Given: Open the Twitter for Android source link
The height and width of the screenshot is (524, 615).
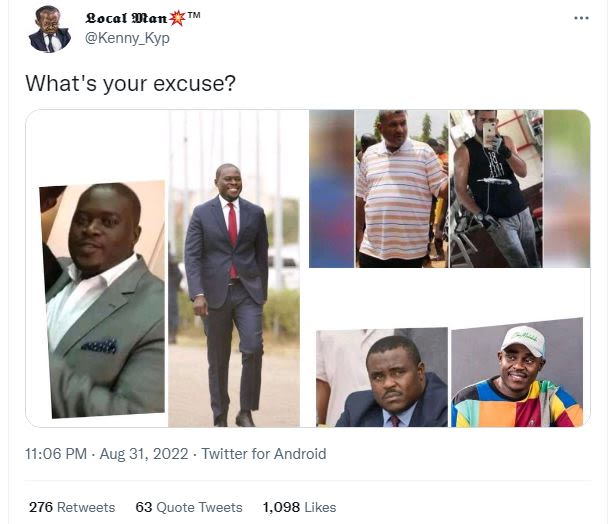Looking at the screenshot, I should [264, 454].
